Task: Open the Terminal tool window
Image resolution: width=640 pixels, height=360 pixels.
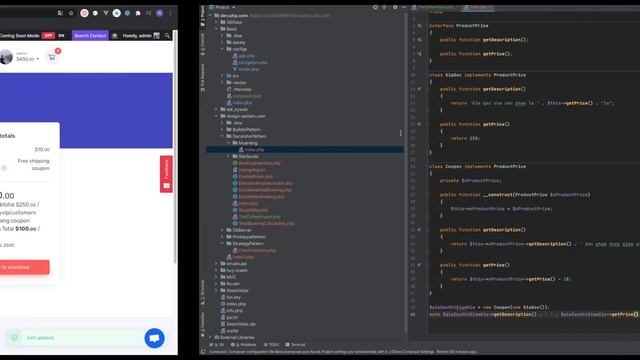Action: 296,344
